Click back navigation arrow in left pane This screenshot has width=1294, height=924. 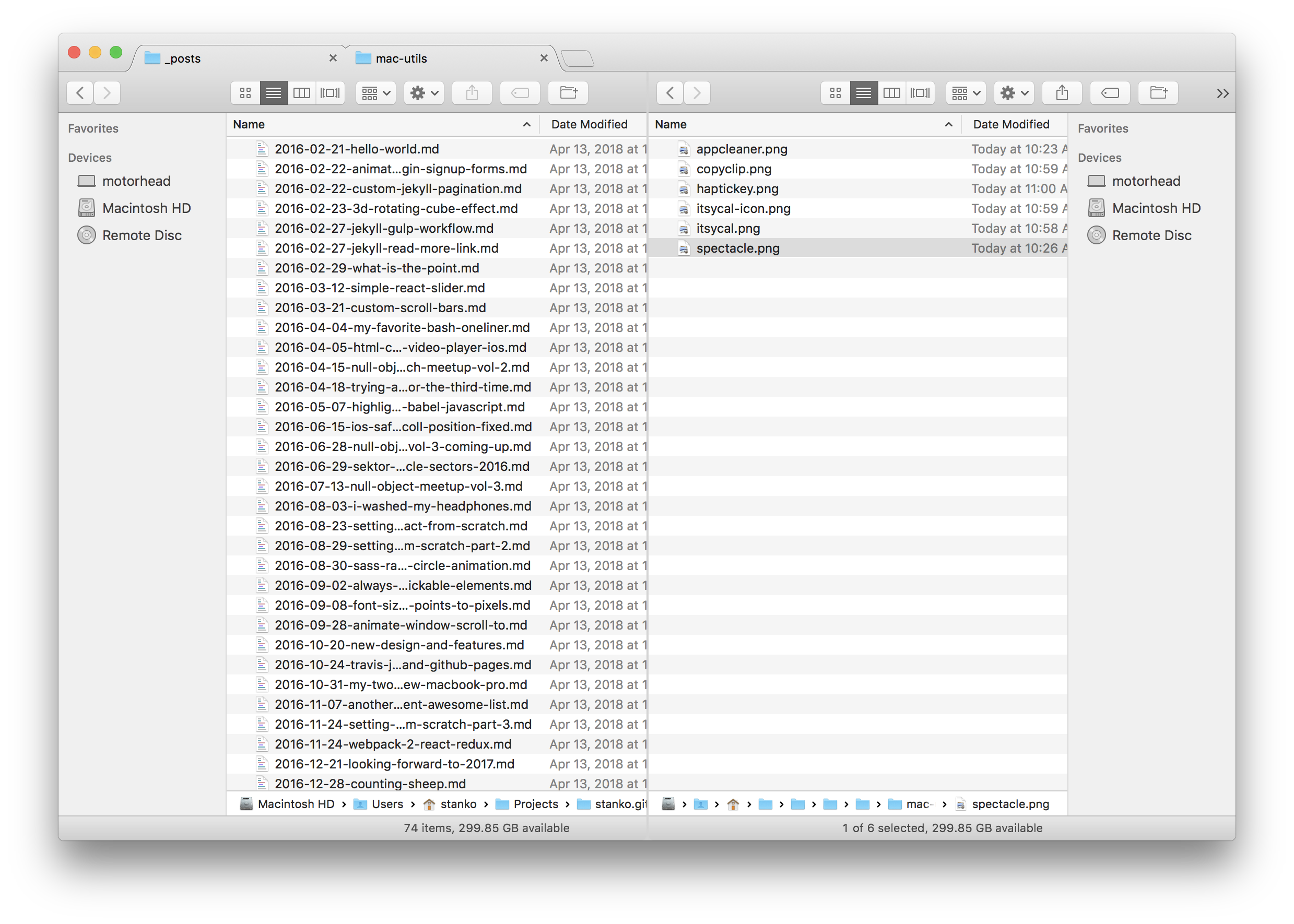point(81,92)
